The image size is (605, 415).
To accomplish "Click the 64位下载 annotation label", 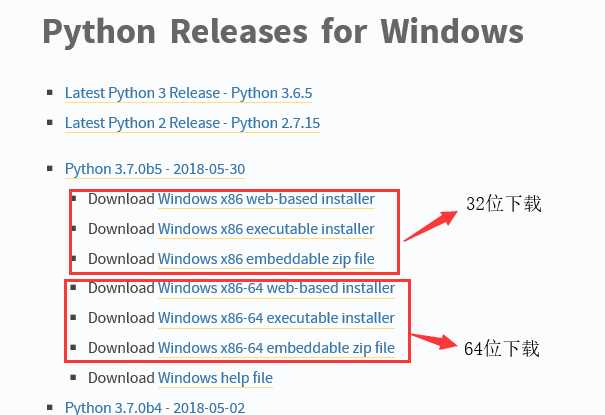I will click(501, 348).
